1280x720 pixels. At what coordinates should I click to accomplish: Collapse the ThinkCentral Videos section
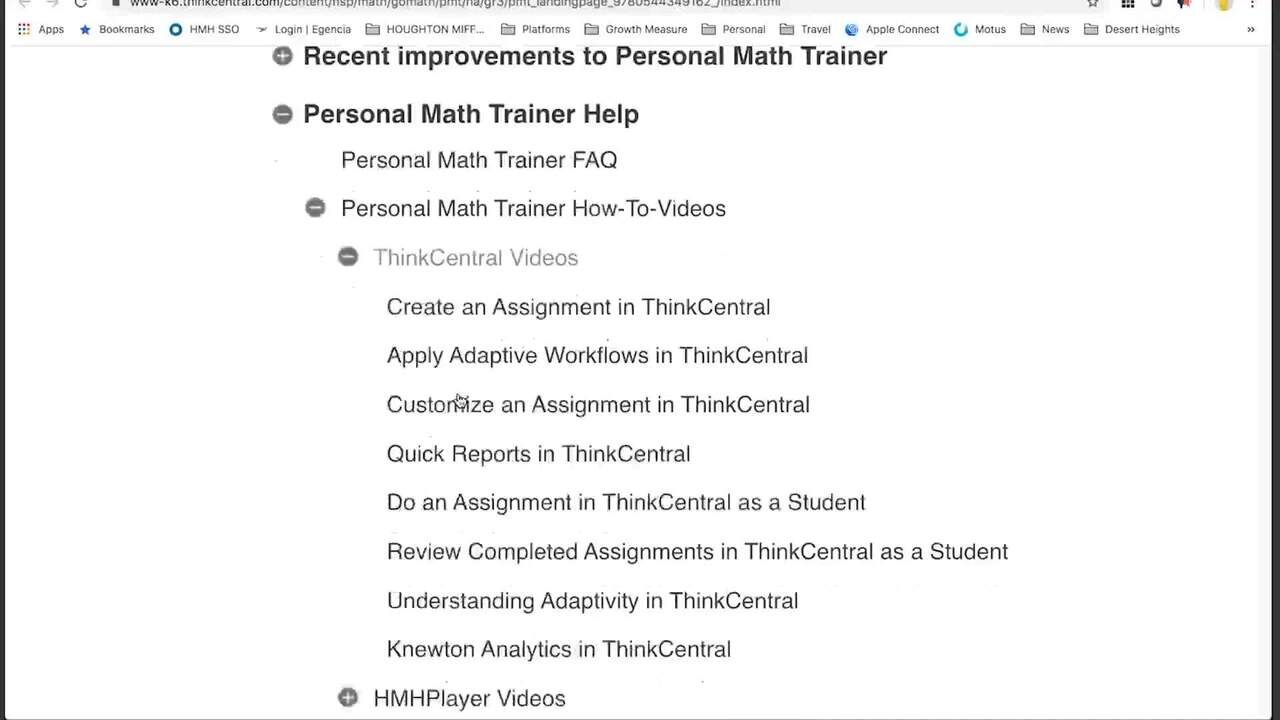(x=347, y=257)
